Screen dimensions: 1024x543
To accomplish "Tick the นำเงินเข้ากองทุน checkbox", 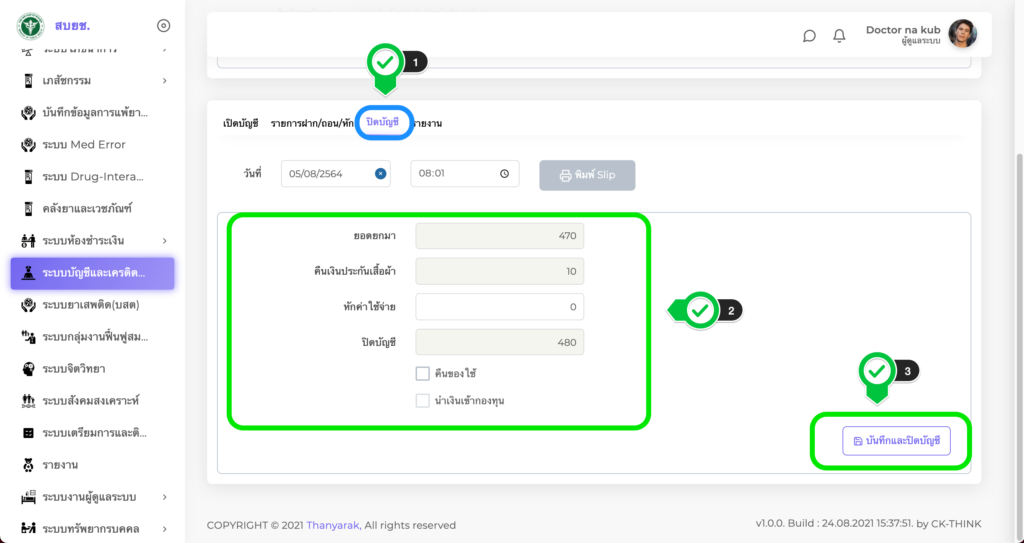I will 422,401.
